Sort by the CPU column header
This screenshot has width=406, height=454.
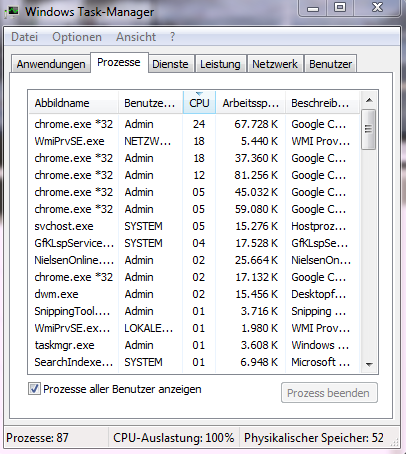(x=199, y=103)
